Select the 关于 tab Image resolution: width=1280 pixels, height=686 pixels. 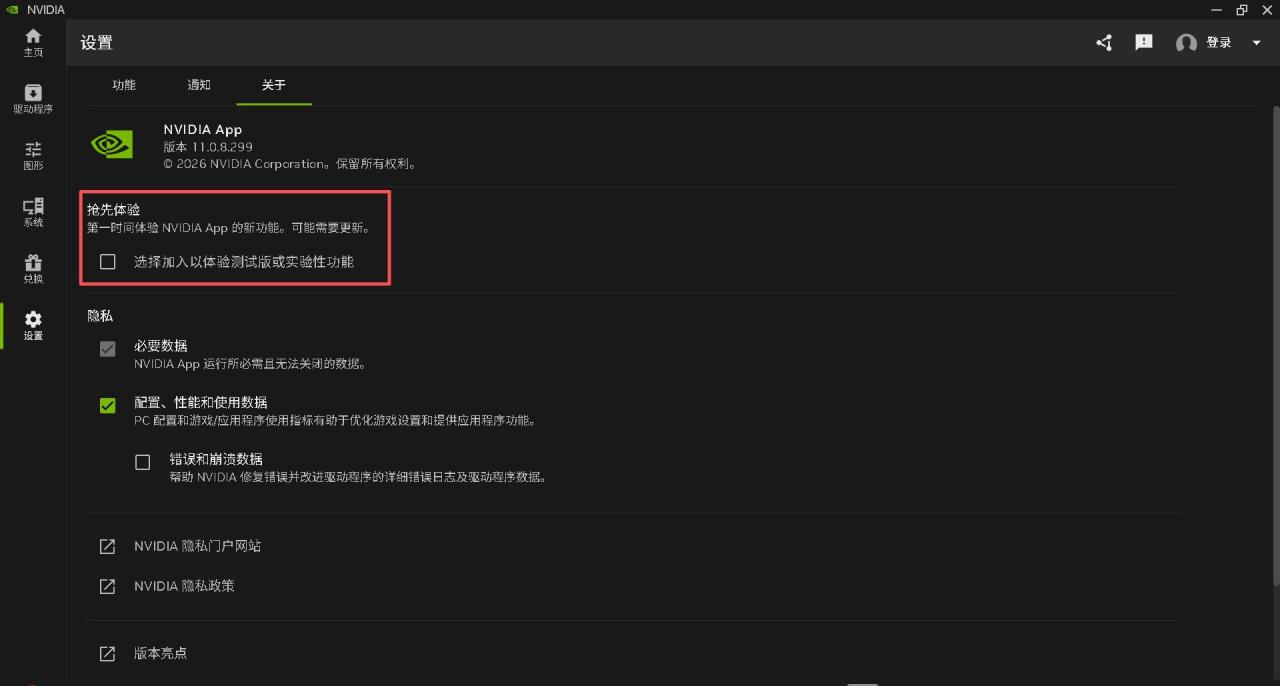(274, 85)
